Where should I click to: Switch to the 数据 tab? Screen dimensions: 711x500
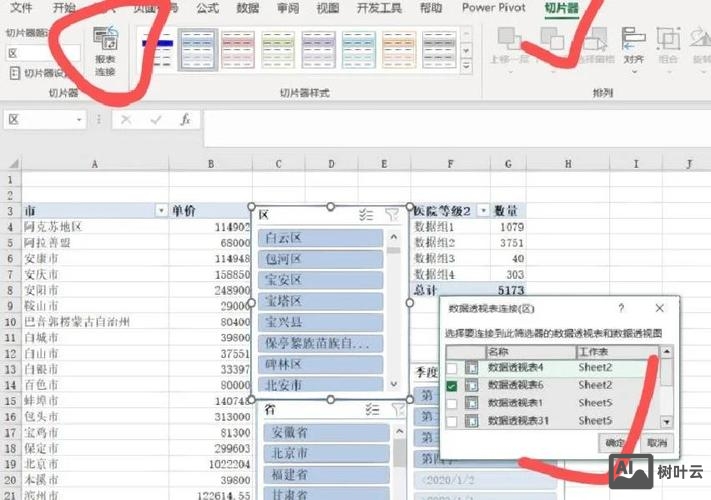248,8
